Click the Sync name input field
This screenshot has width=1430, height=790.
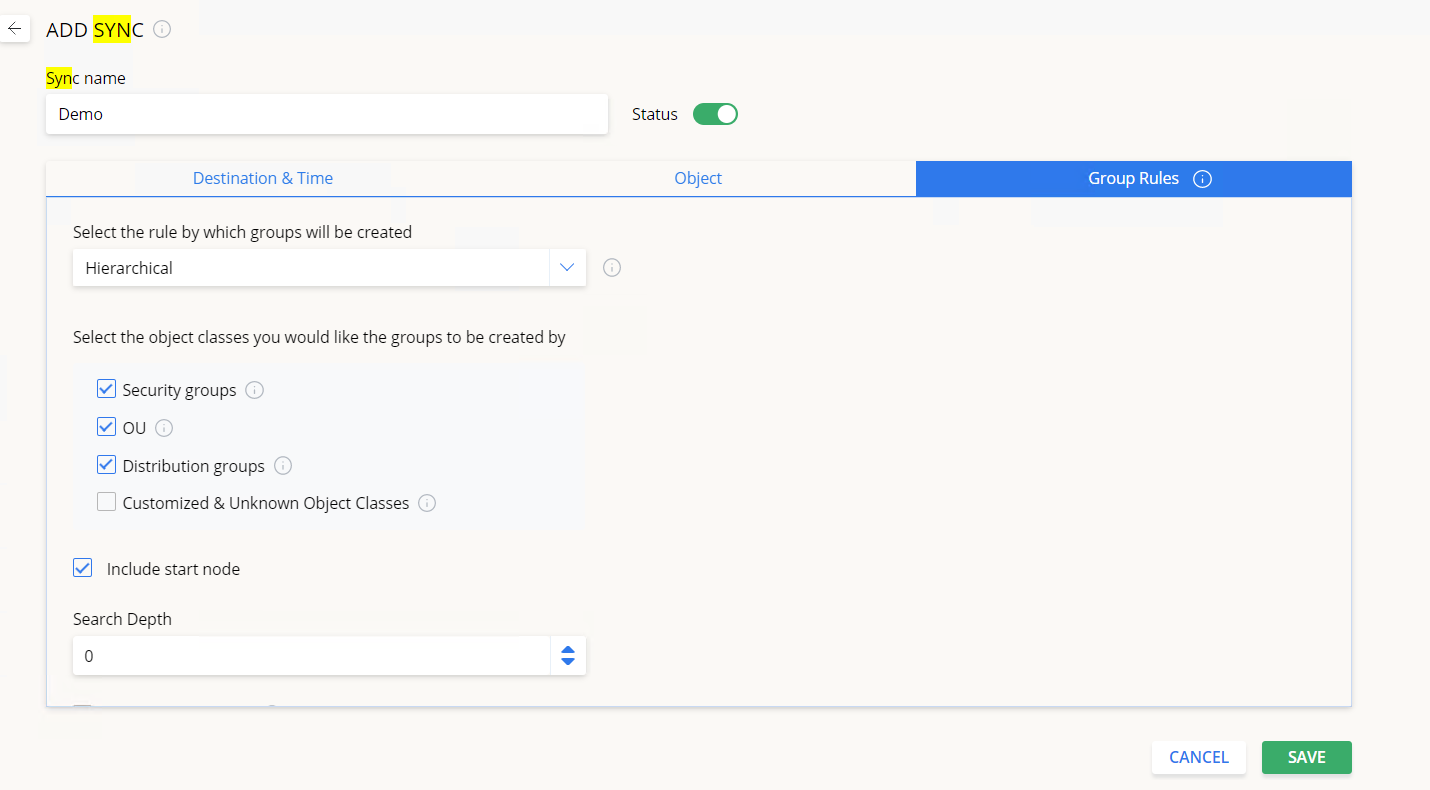[x=326, y=114]
